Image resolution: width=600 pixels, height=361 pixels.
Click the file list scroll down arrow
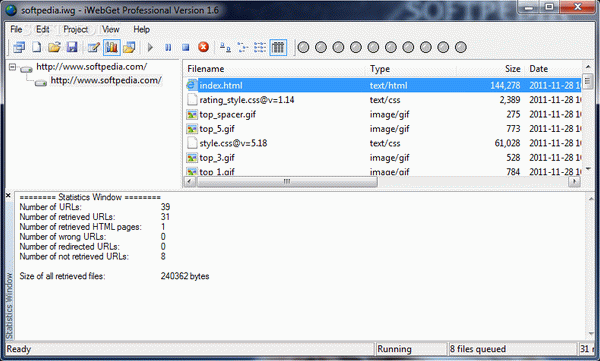(x=588, y=169)
